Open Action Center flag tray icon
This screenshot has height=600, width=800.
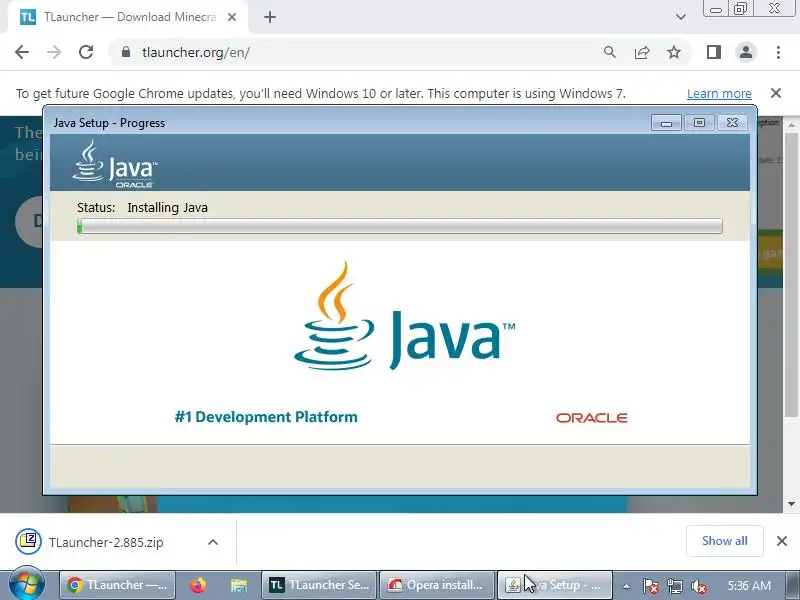[x=650, y=586]
